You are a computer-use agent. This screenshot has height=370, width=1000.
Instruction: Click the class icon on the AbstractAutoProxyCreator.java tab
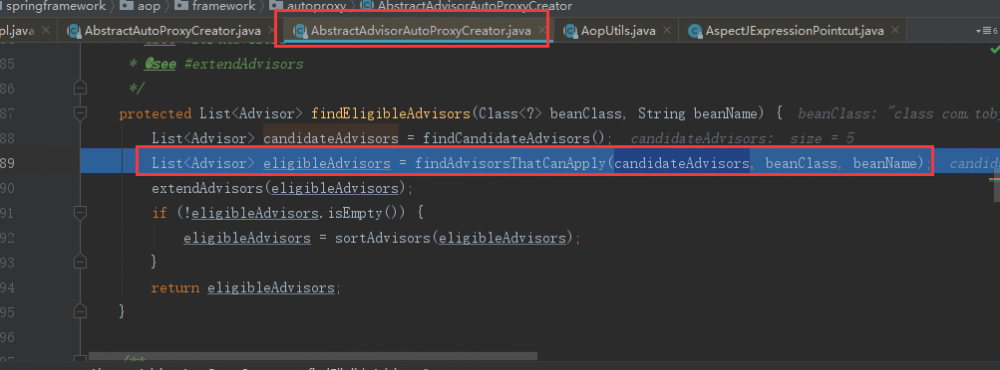[x=73, y=31]
